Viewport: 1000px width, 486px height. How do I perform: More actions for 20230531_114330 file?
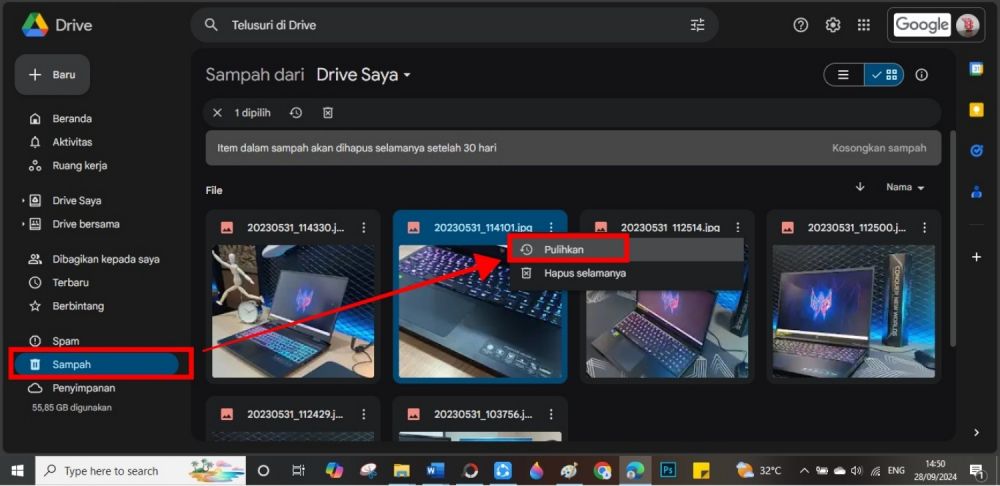tap(364, 228)
